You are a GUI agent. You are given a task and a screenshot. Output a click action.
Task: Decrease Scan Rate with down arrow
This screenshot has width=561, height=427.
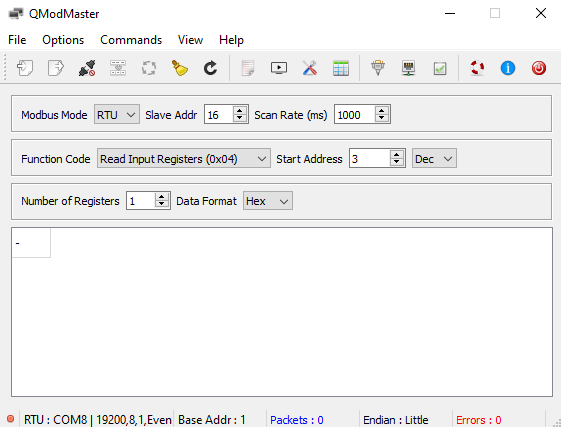click(382, 118)
